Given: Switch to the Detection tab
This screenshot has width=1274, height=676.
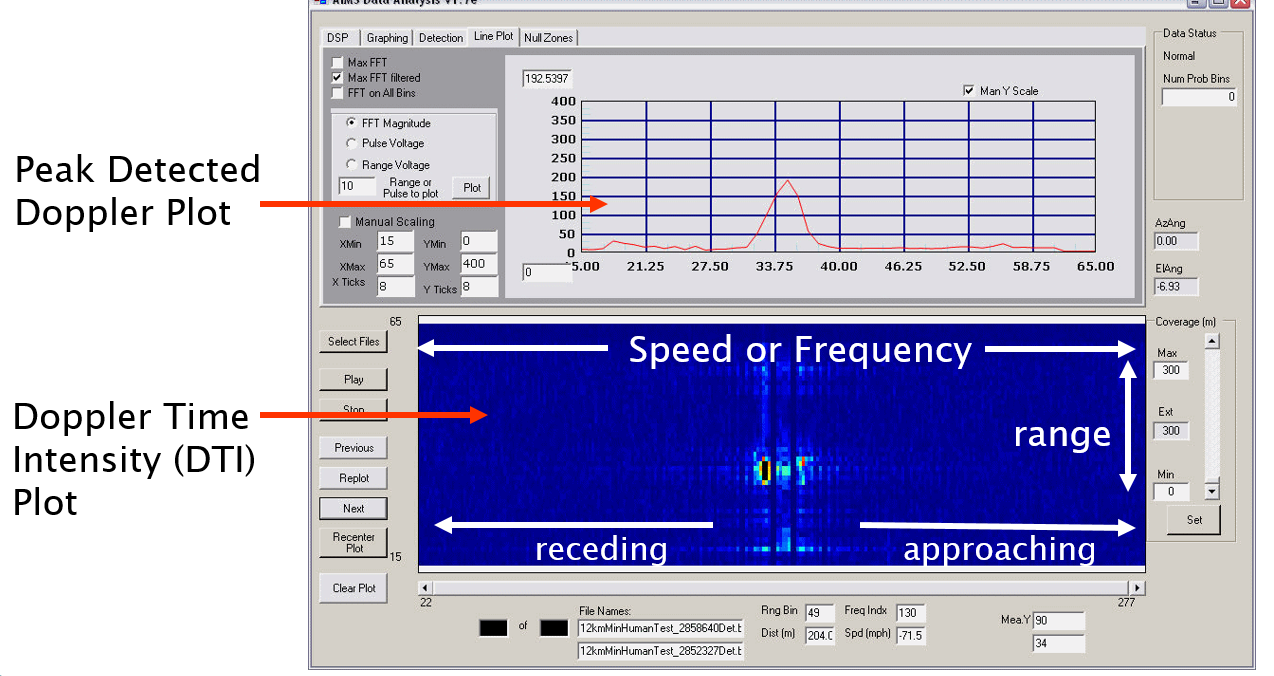Looking at the screenshot, I should [x=440, y=37].
